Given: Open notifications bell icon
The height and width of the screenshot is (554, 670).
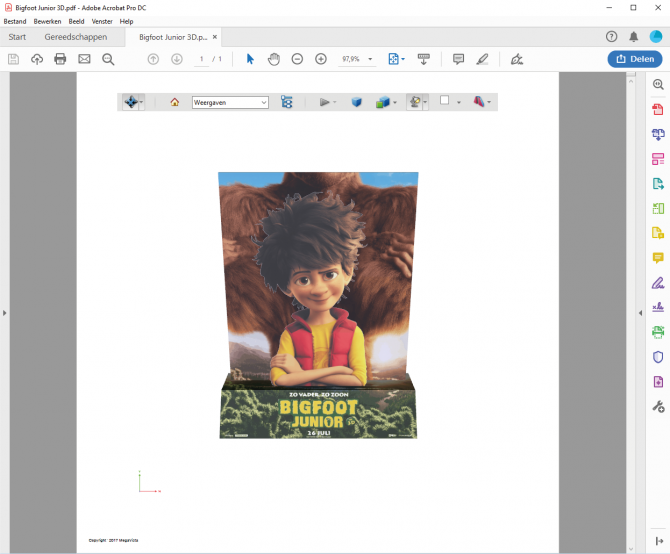Looking at the screenshot, I should tap(634, 37).
